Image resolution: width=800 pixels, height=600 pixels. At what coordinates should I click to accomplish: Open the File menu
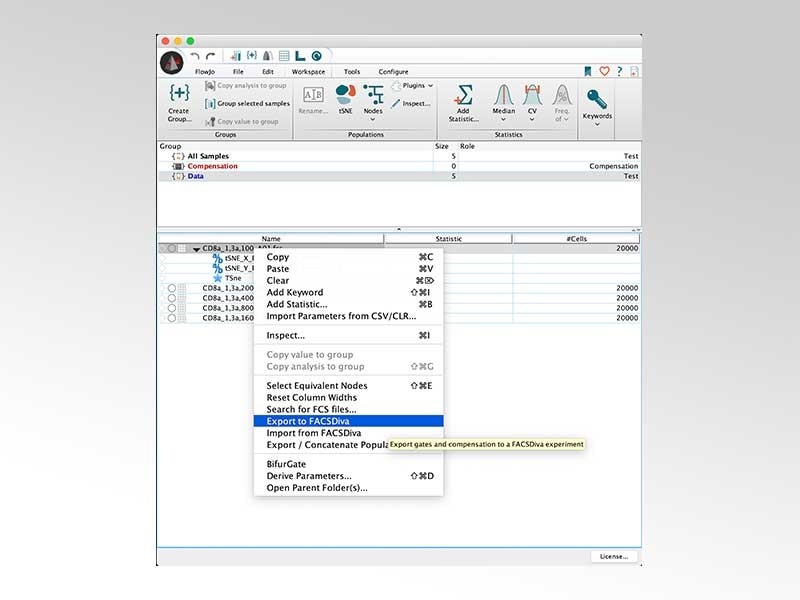tap(238, 72)
